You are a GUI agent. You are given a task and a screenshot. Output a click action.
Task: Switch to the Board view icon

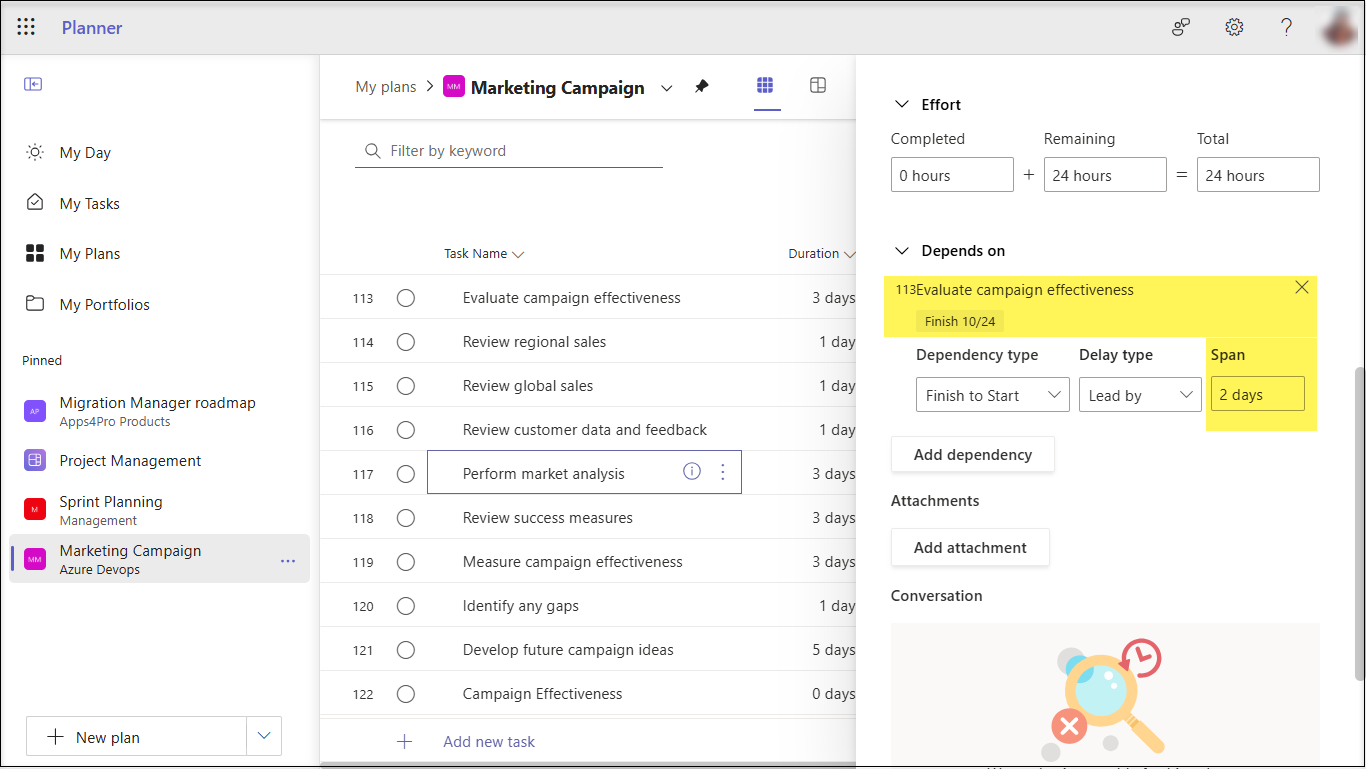coord(818,86)
